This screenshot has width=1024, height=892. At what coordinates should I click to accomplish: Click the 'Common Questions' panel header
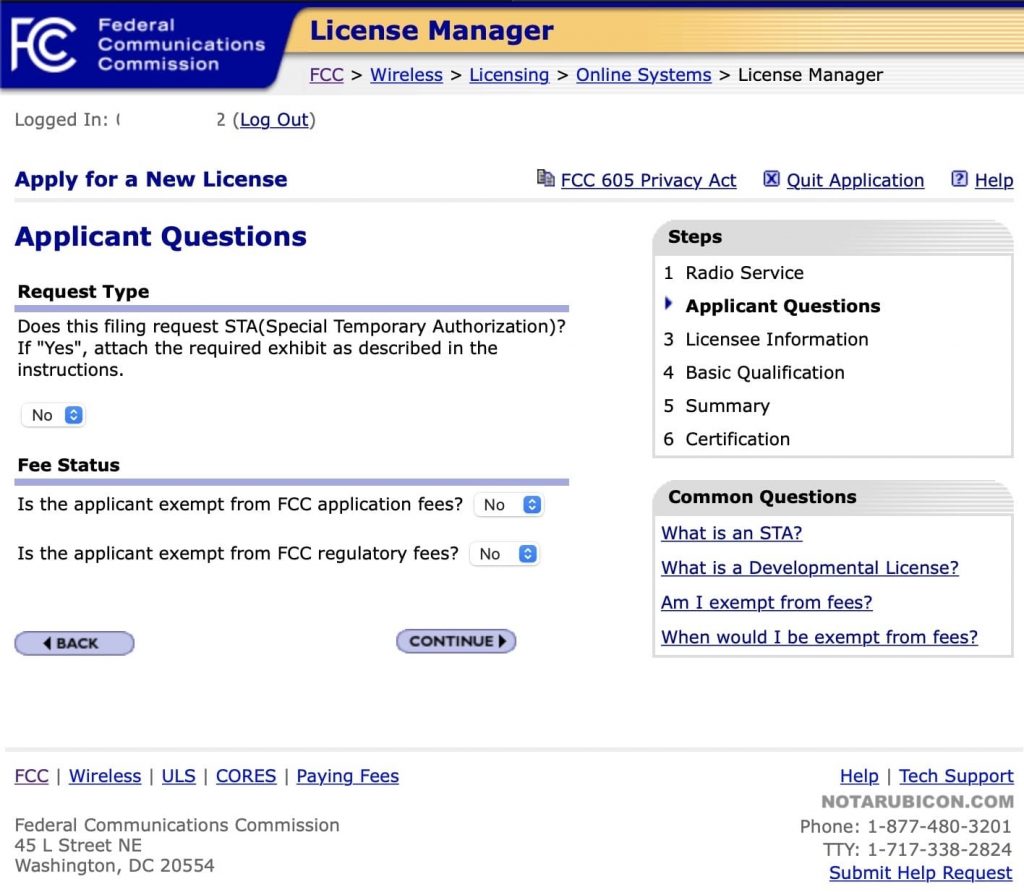(833, 497)
